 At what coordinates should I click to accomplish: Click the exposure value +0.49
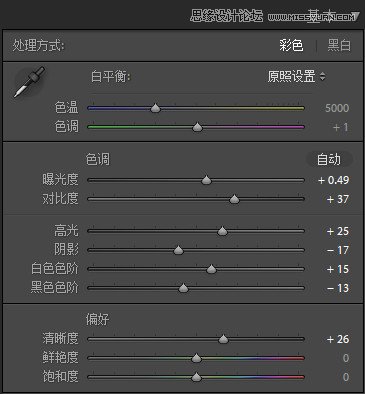coord(333,180)
